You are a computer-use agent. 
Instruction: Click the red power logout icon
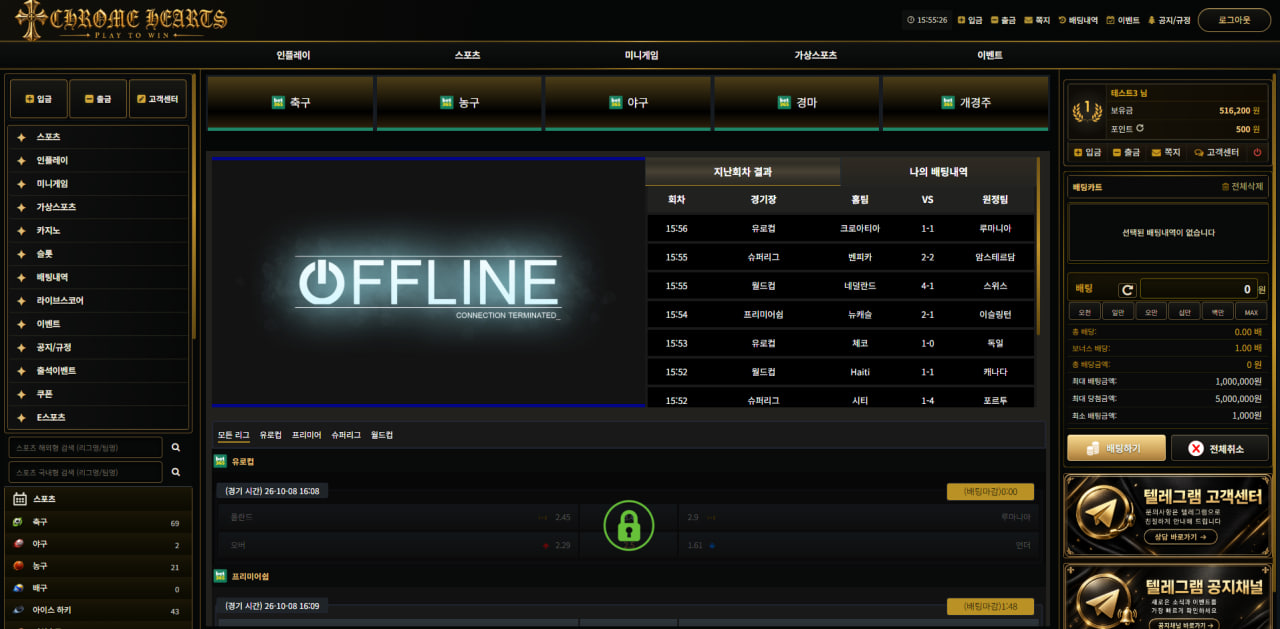coord(1257,152)
